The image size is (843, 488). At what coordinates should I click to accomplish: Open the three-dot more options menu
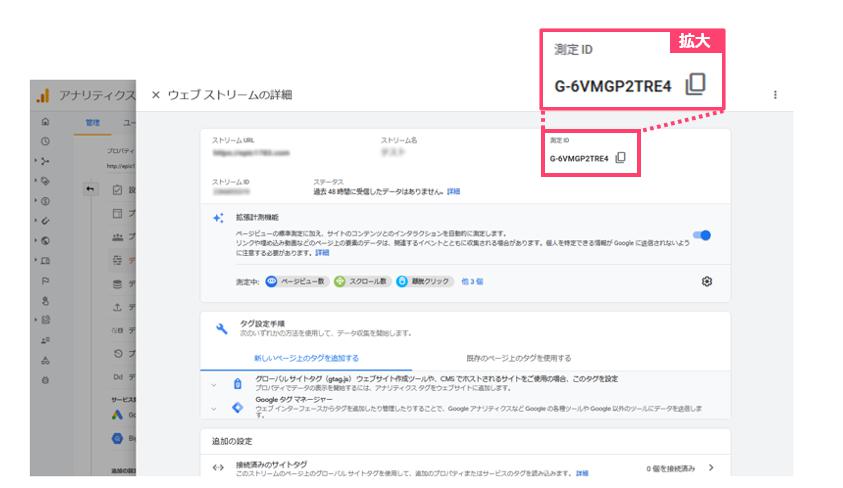[x=775, y=95]
